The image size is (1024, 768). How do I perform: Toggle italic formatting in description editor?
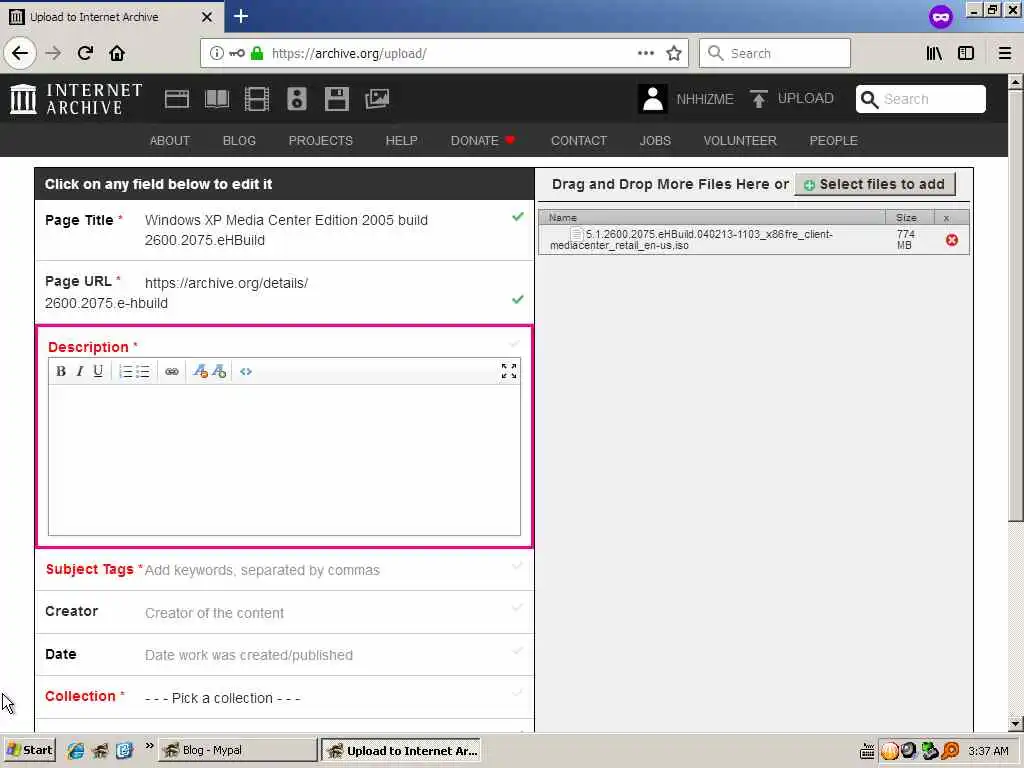[80, 372]
